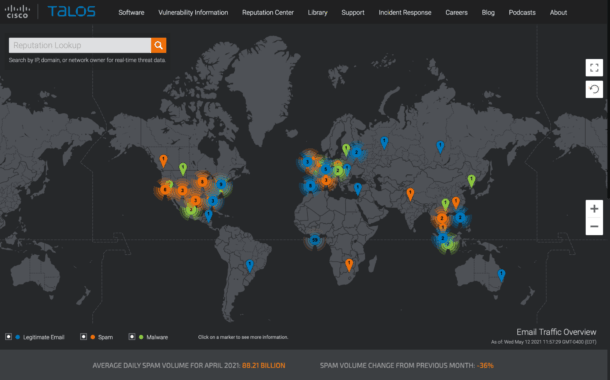Toggle the Spam checkbox
Viewport: 610px width, 380px height.
click(x=83, y=336)
